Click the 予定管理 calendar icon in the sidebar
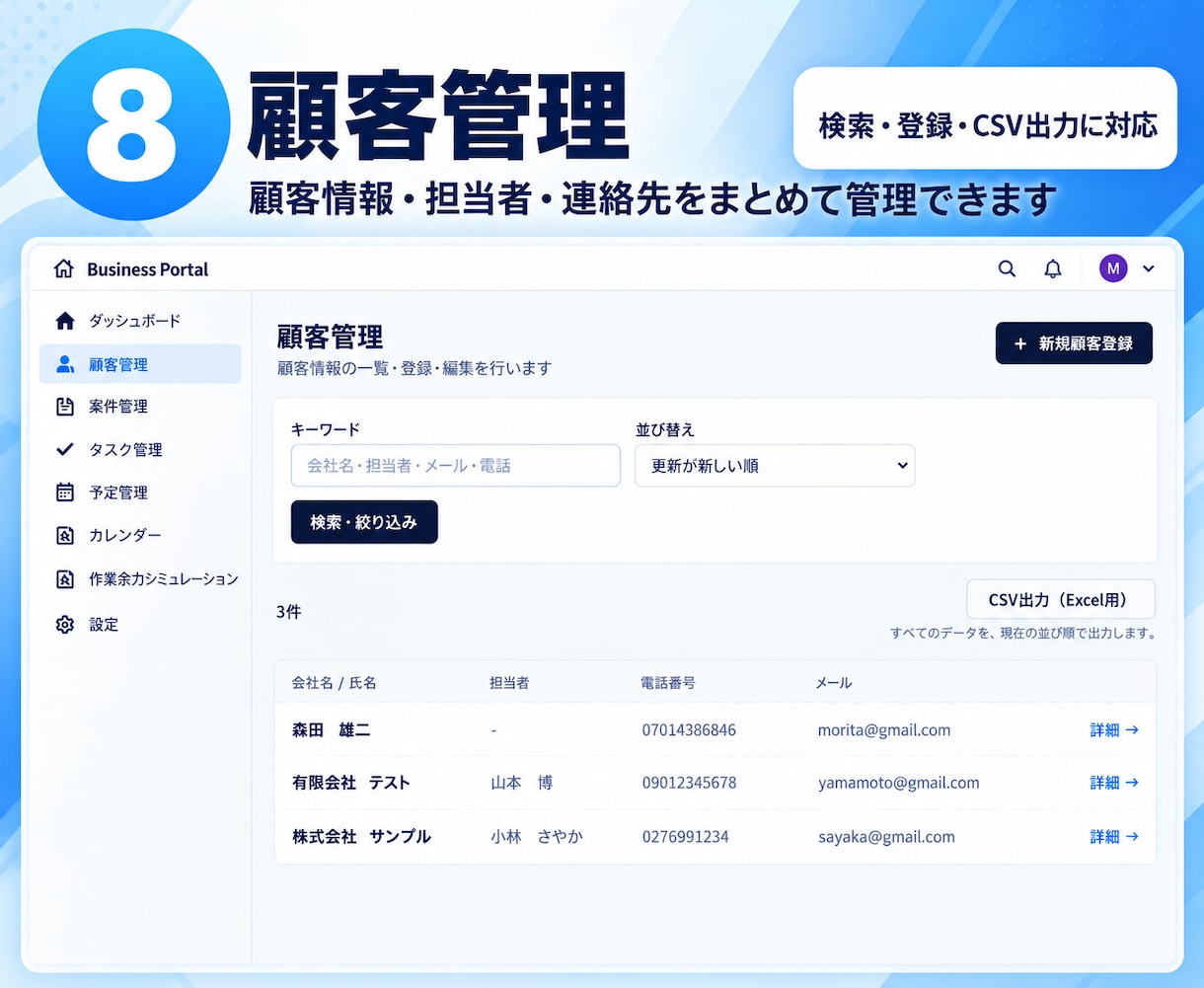This screenshot has height=988, width=1204. click(65, 492)
